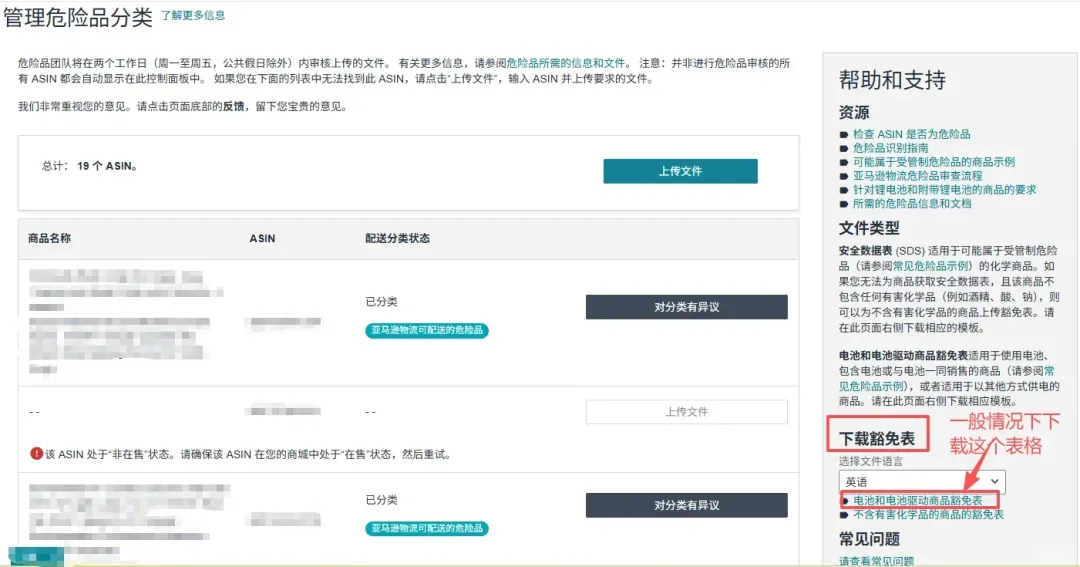Open the 英语 file language dropdown
Viewport: 1080px width, 567px height.
pyautogui.click(x=922, y=482)
